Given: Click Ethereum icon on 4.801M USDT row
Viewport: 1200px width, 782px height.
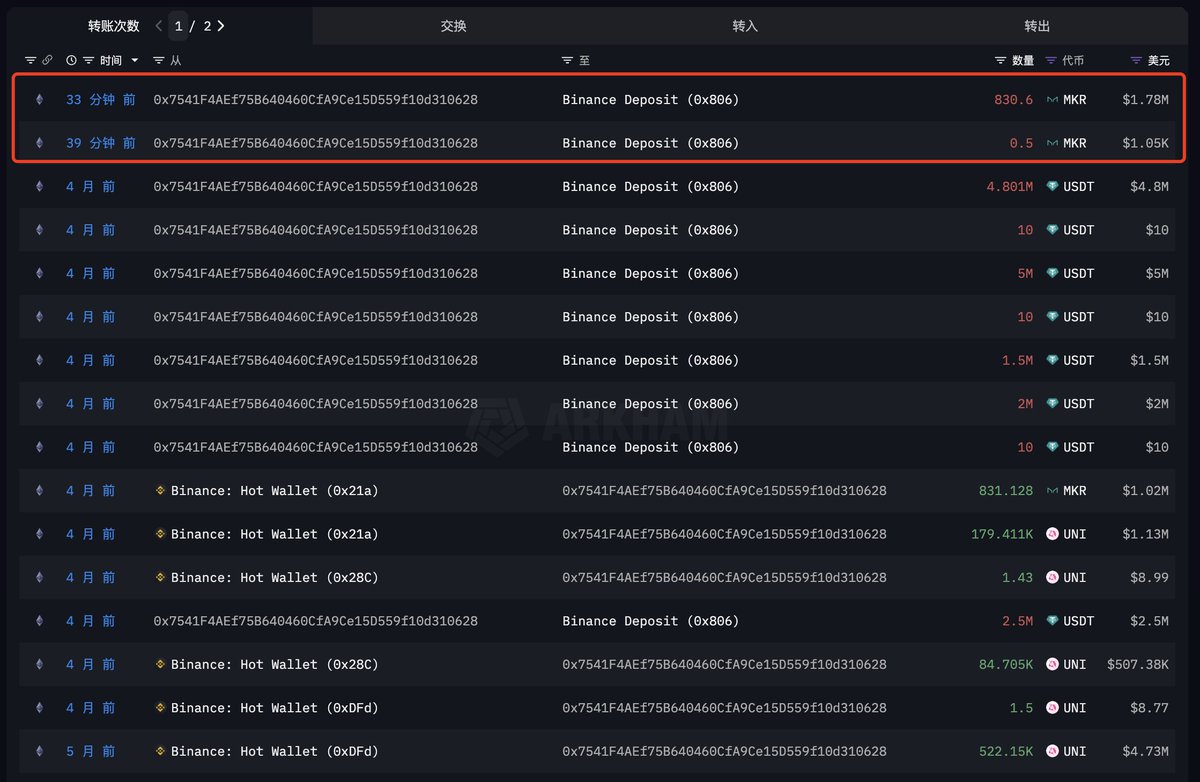Looking at the screenshot, I should pos(40,187).
